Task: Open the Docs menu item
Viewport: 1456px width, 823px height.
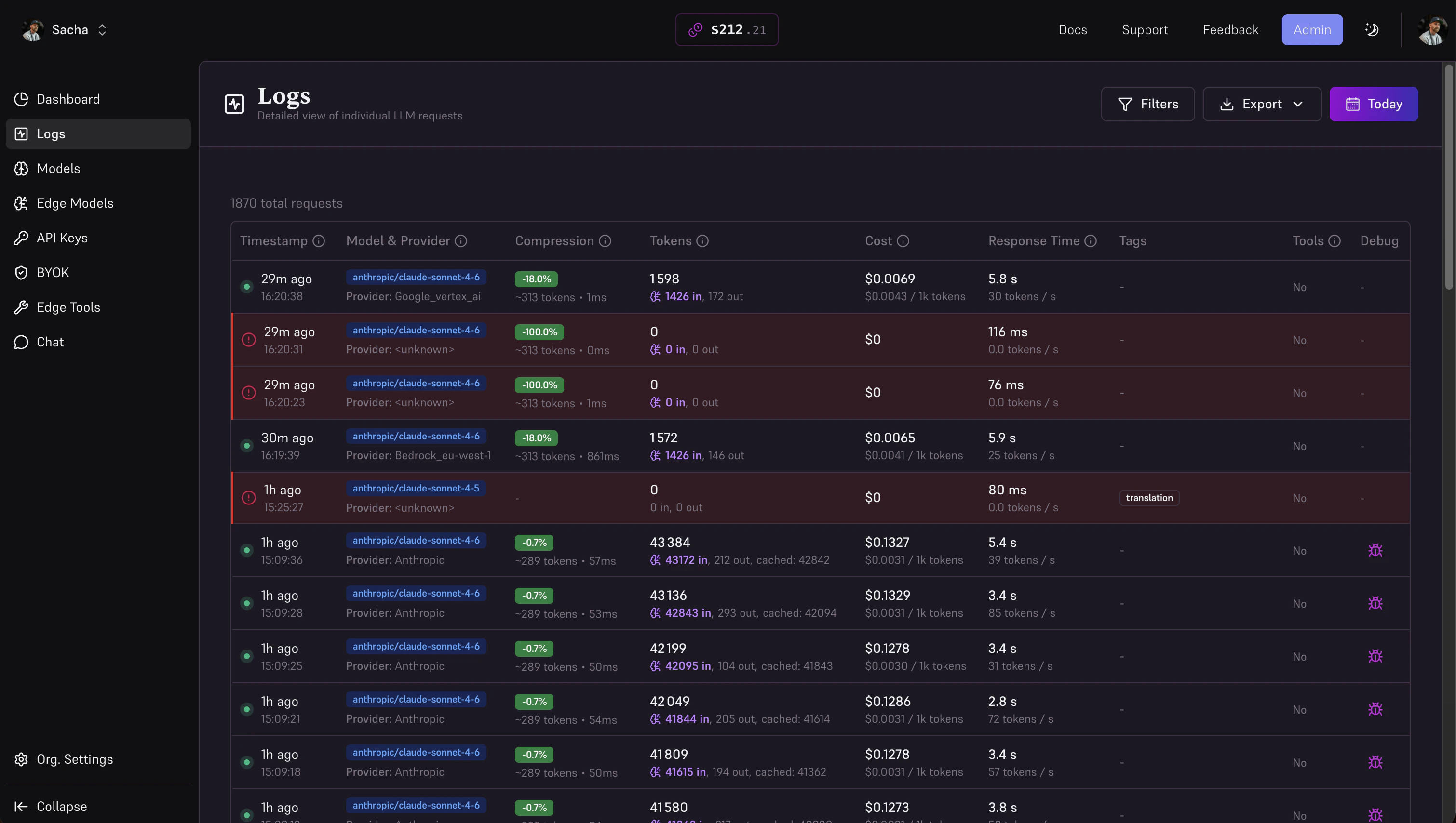Action: click(1072, 29)
